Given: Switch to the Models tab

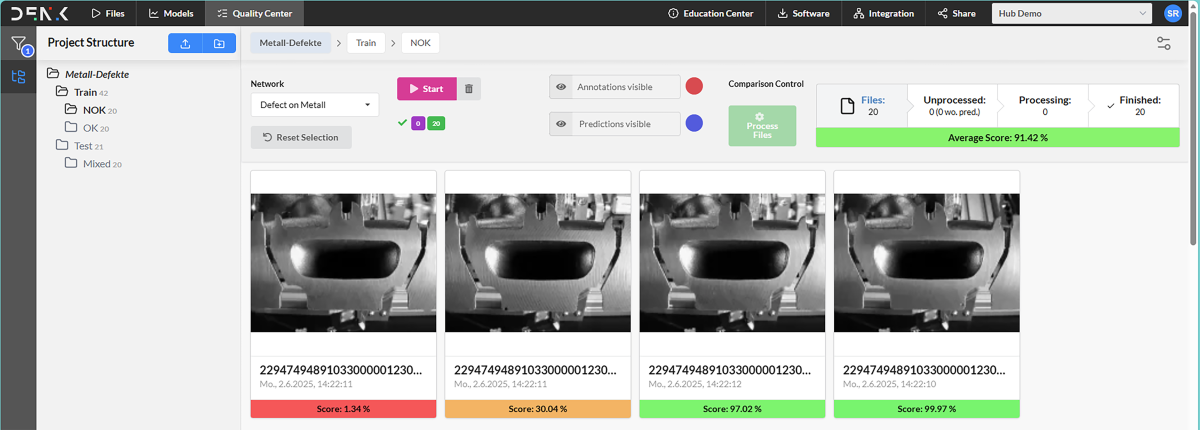Looking at the screenshot, I should (171, 13).
